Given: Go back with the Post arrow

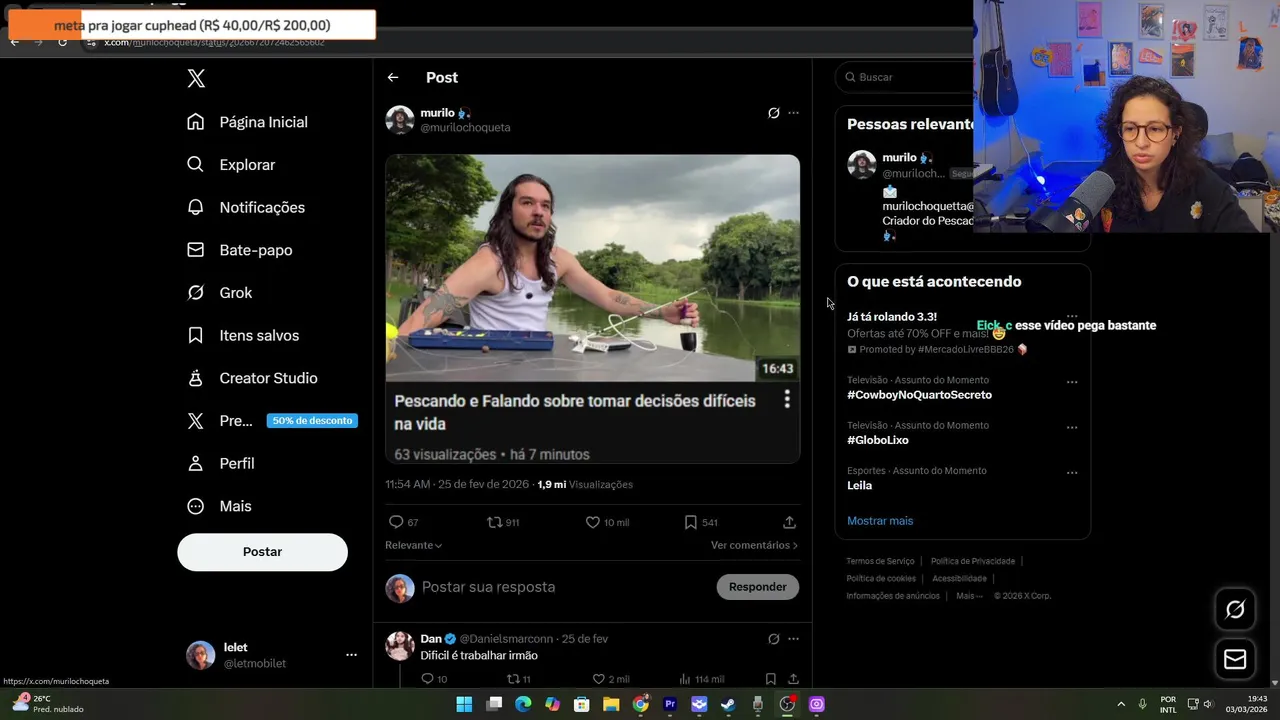Looking at the screenshot, I should [x=393, y=77].
